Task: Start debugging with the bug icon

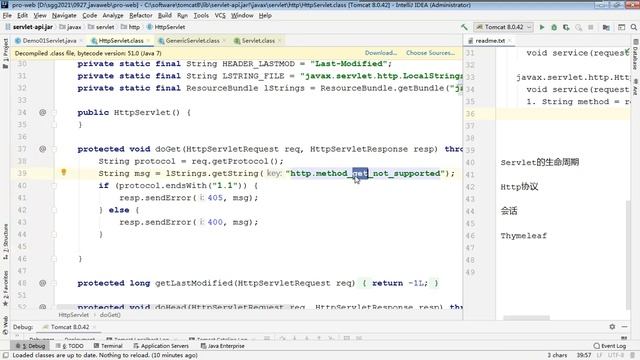Action: tap(554, 27)
